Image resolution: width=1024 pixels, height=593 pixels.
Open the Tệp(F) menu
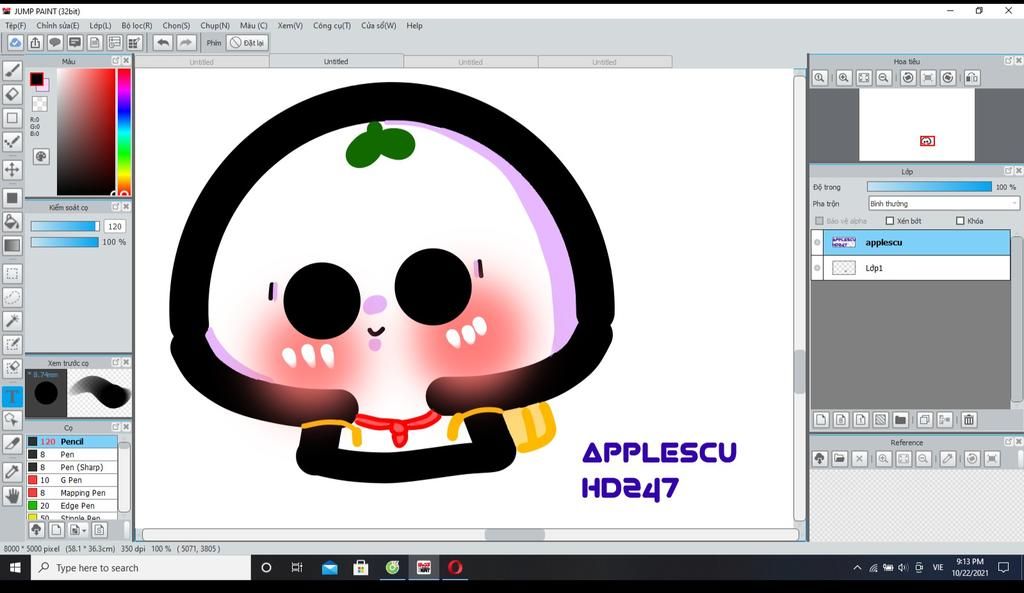coord(16,25)
